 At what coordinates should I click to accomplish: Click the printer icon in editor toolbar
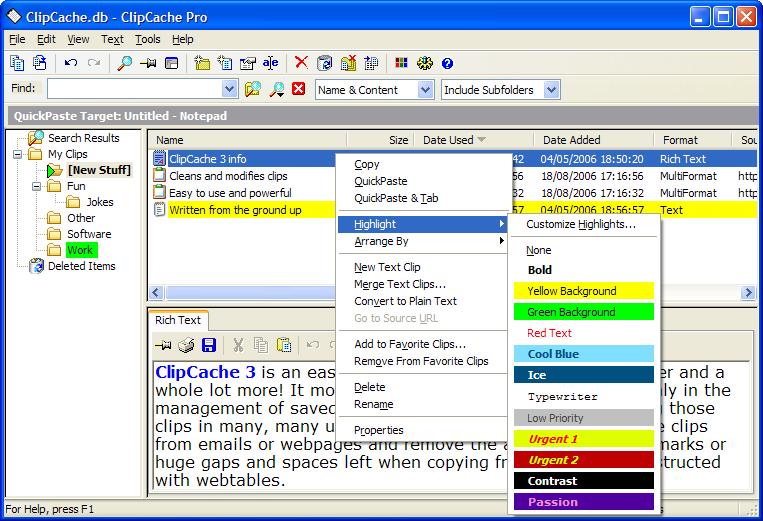(186, 345)
